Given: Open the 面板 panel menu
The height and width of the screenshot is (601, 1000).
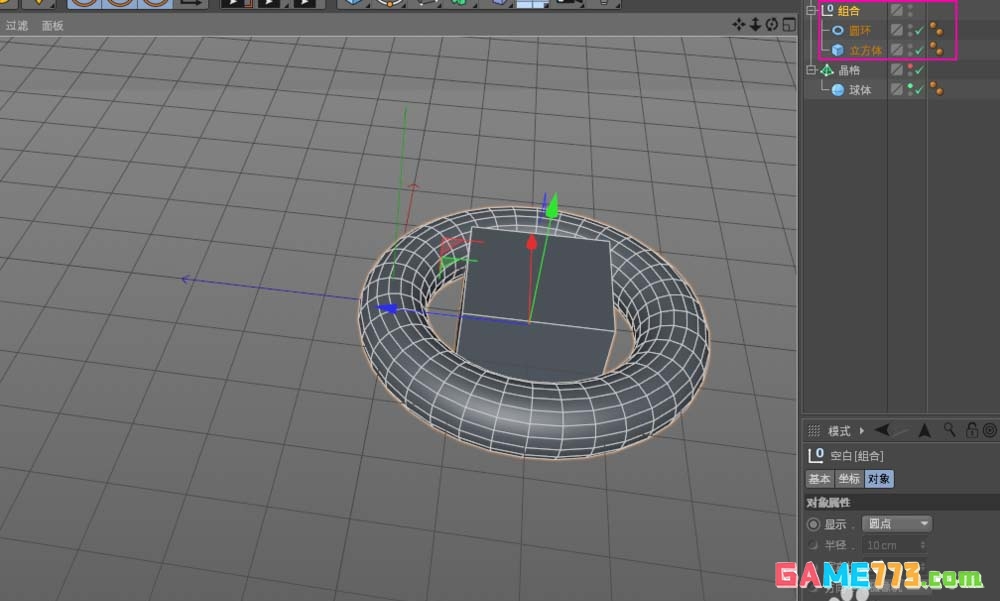Looking at the screenshot, I should [x=51, y=25].
